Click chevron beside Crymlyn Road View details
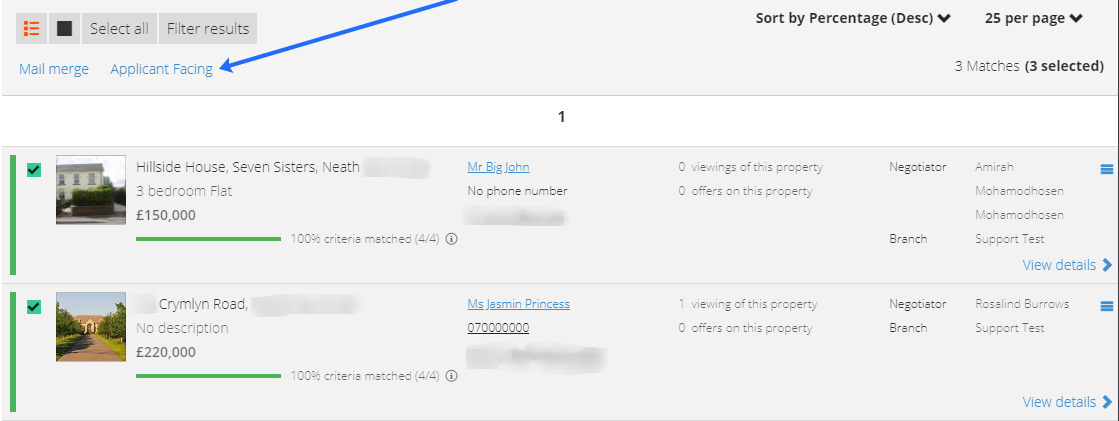Viewport: 1119px width, 421px height. point(1107,402)
